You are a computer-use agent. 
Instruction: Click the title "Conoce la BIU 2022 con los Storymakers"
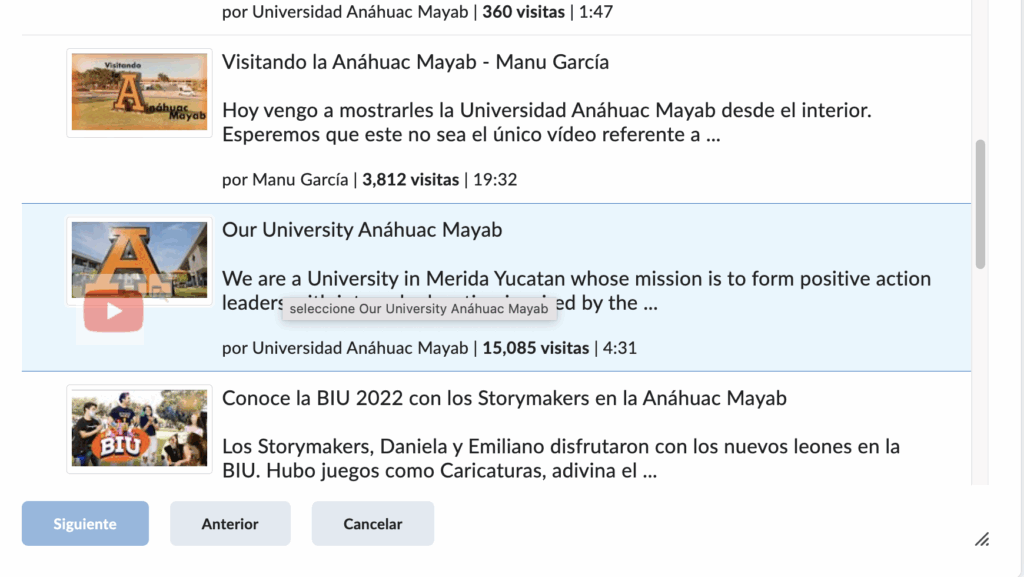504,398
